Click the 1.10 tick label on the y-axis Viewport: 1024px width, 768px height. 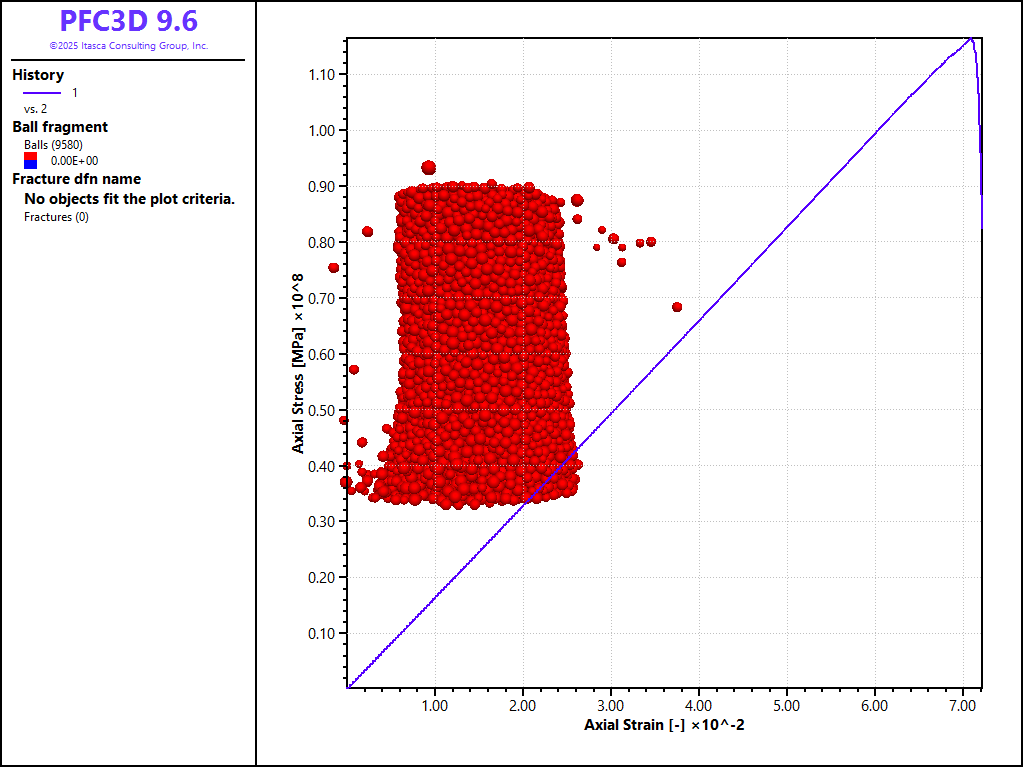pos(320,75)
